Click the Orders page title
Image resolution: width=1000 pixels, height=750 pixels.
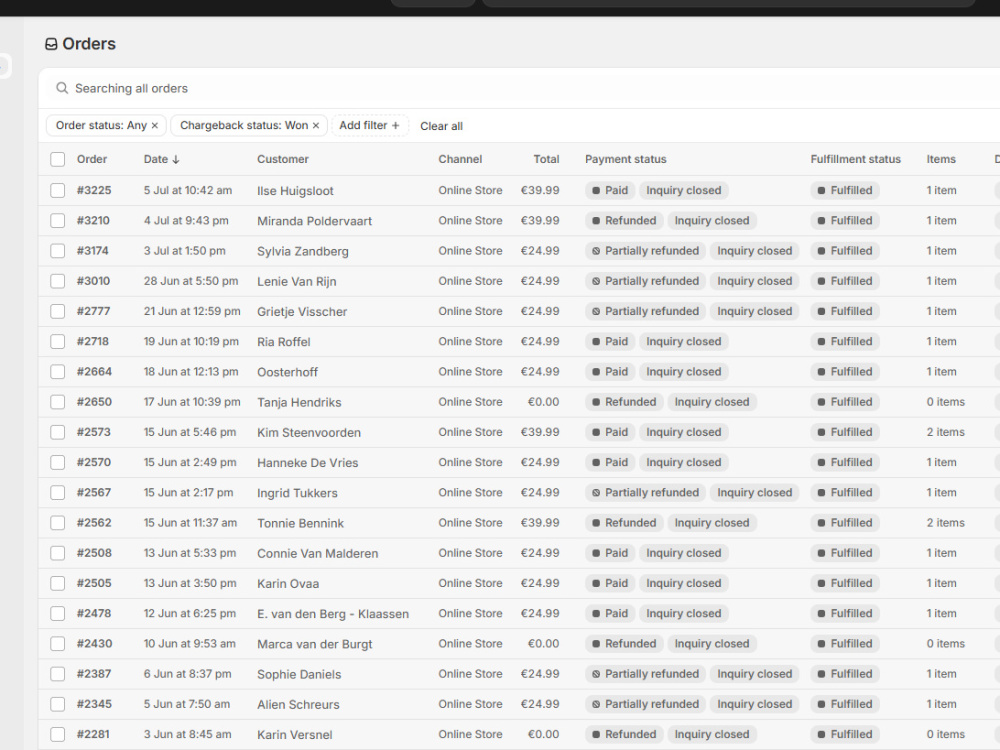(89, 44)
